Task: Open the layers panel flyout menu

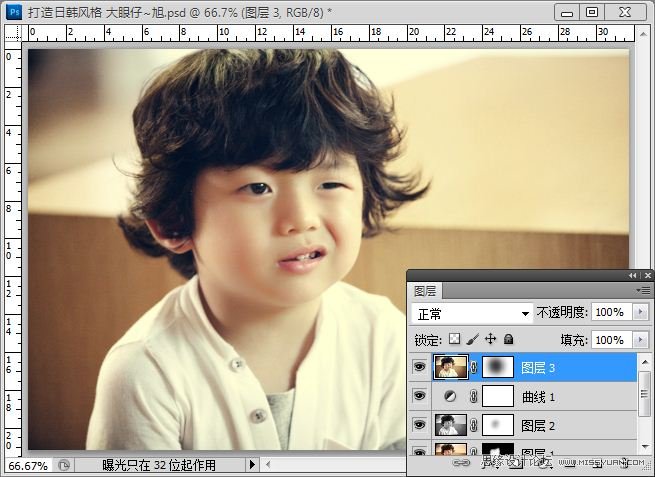Action: (x=644, y=290)
